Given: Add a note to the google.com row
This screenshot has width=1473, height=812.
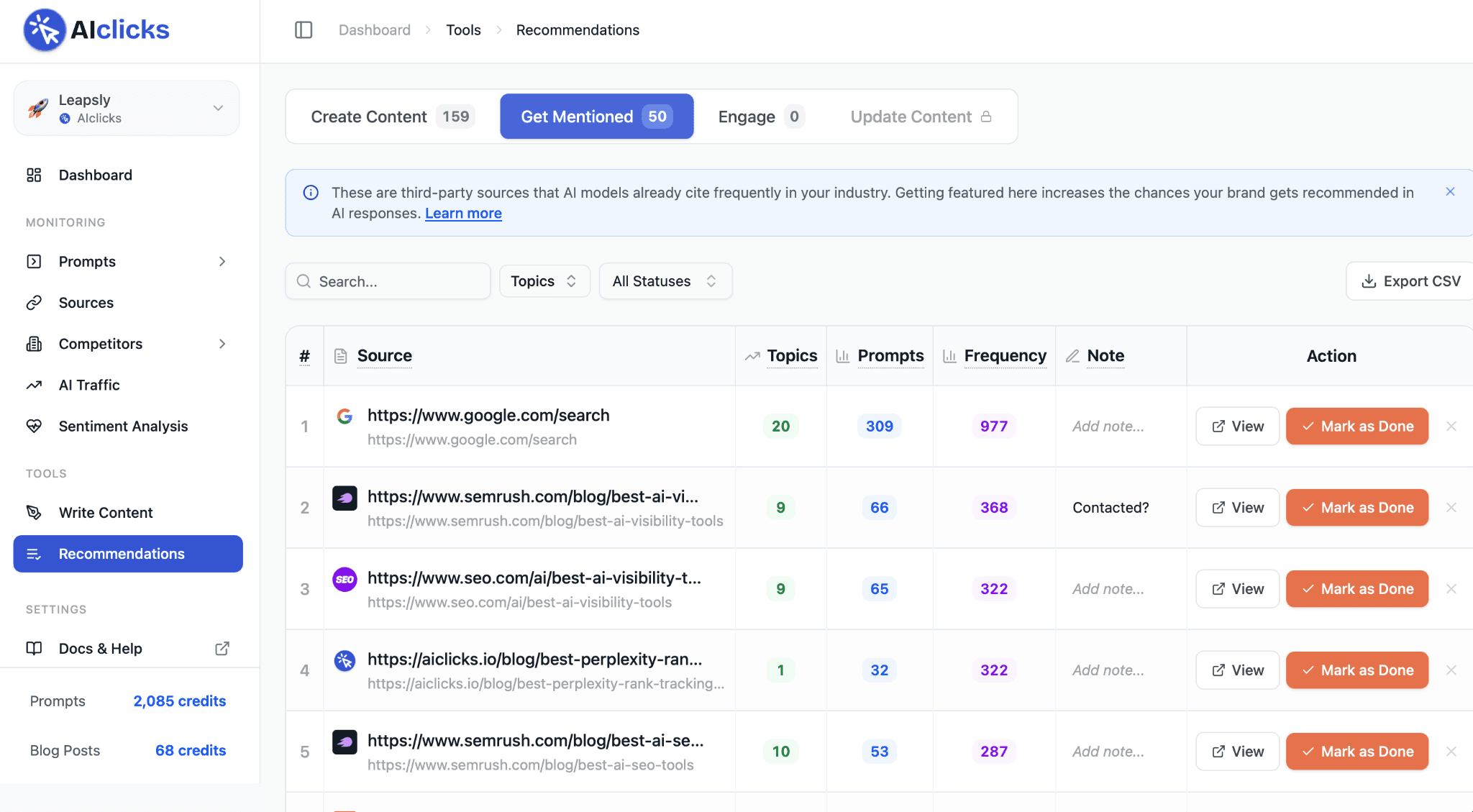Looking at the screenshot, I should click(1108, 426).
